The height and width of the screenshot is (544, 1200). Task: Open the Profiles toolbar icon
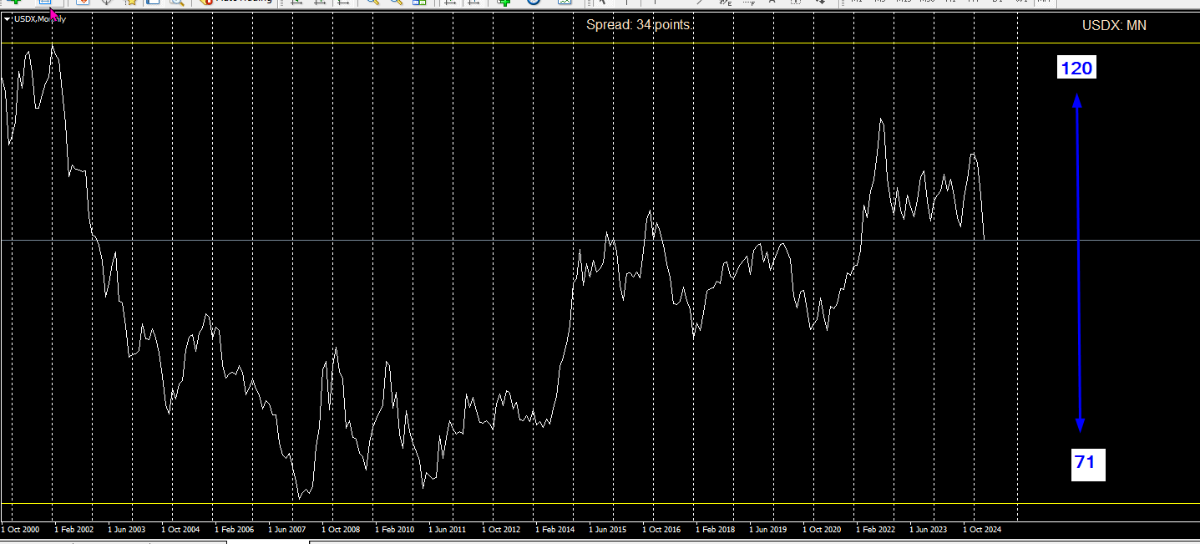coord(45,3)
